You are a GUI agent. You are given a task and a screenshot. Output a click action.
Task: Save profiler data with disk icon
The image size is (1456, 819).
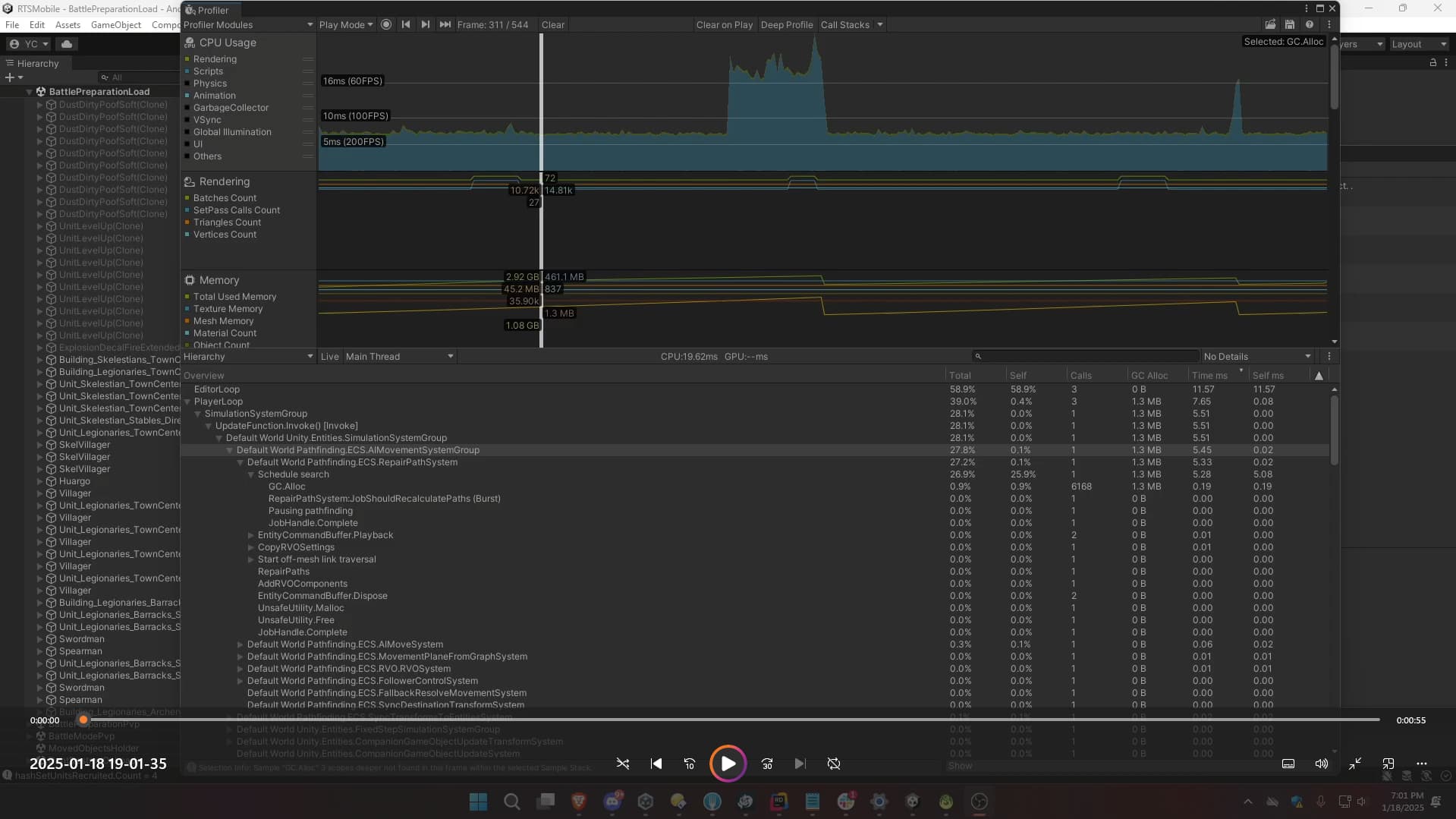tap(1289, 24)
